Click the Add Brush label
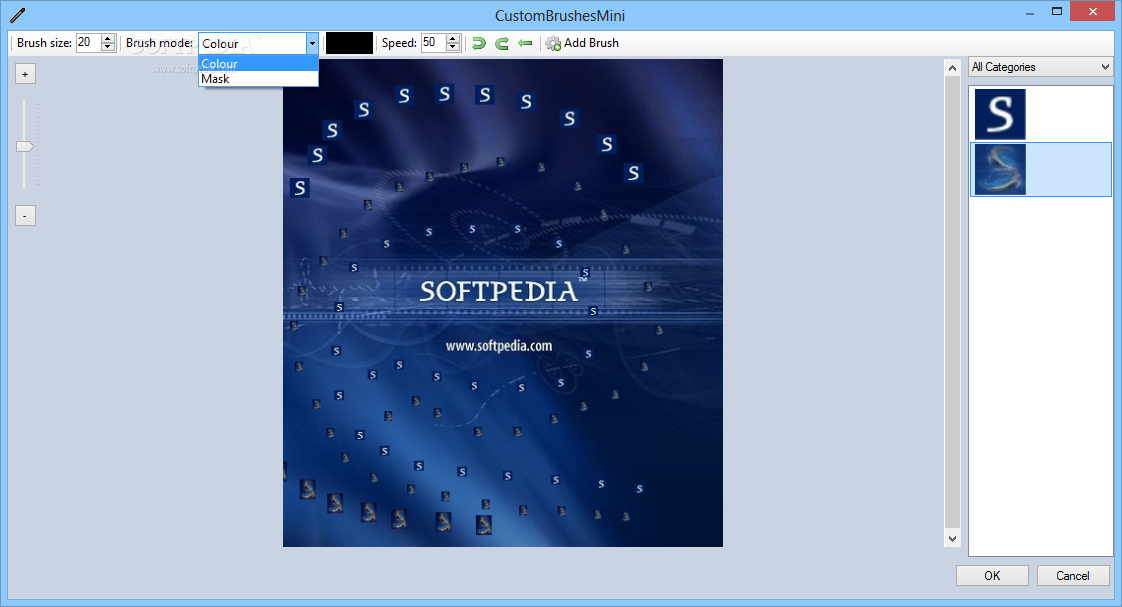Viewport: 1122px width, 607px height. click(x=591, y=43)
